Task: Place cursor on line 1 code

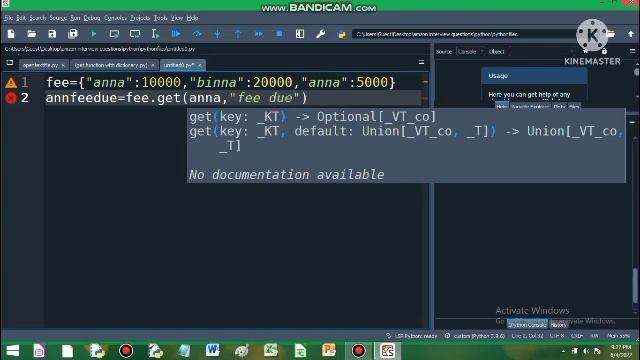Action: 221,82
